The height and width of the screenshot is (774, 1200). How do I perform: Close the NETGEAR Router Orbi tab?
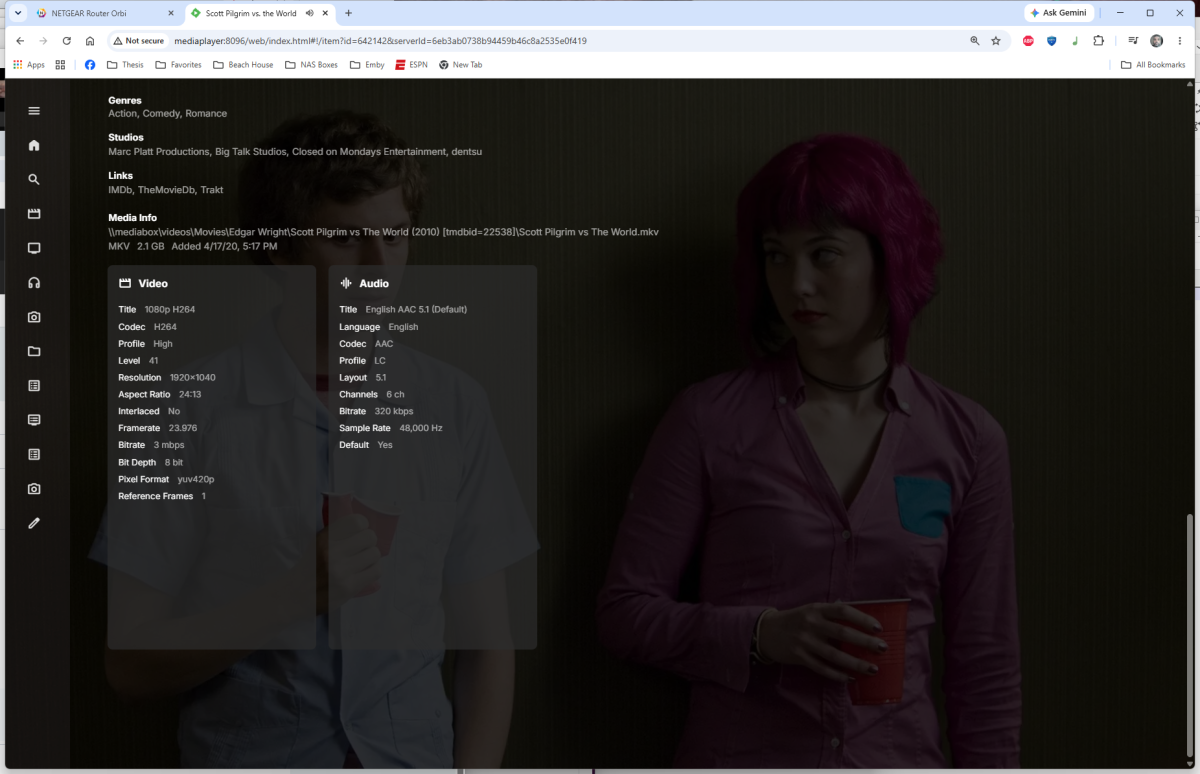click(x=171, y=13)
